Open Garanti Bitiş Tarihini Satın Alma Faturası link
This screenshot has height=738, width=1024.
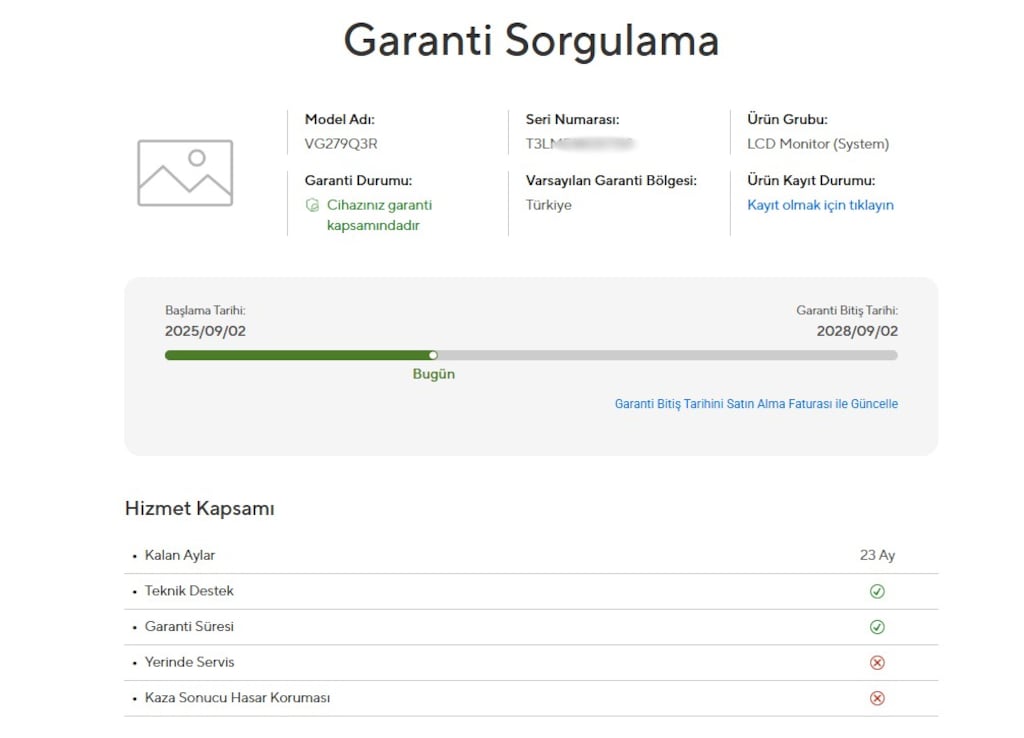756,404
